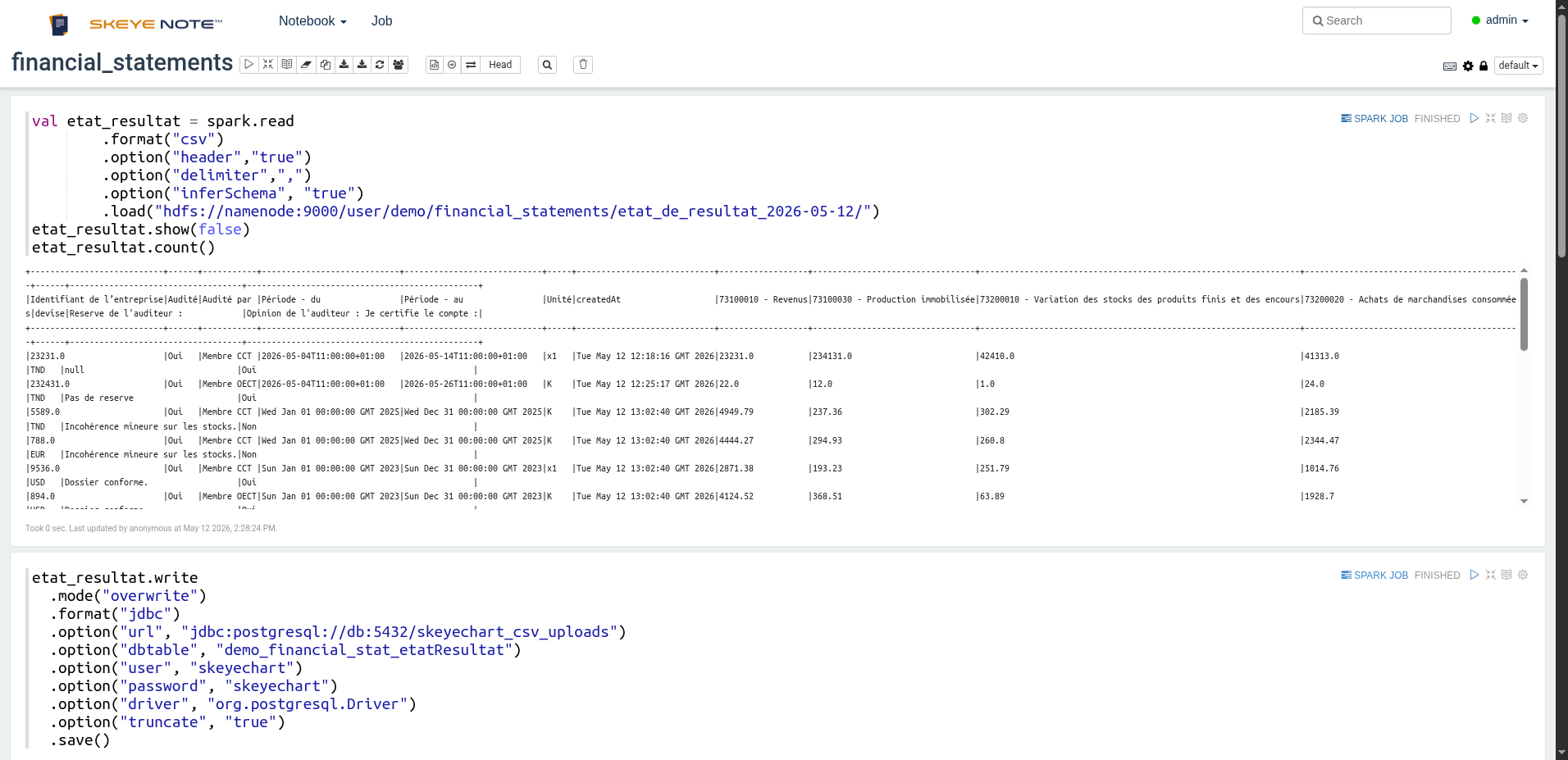Show keyboard shortcuts list icon
This screenshot has height=760, width=1568.
[x=1450, y=66]
